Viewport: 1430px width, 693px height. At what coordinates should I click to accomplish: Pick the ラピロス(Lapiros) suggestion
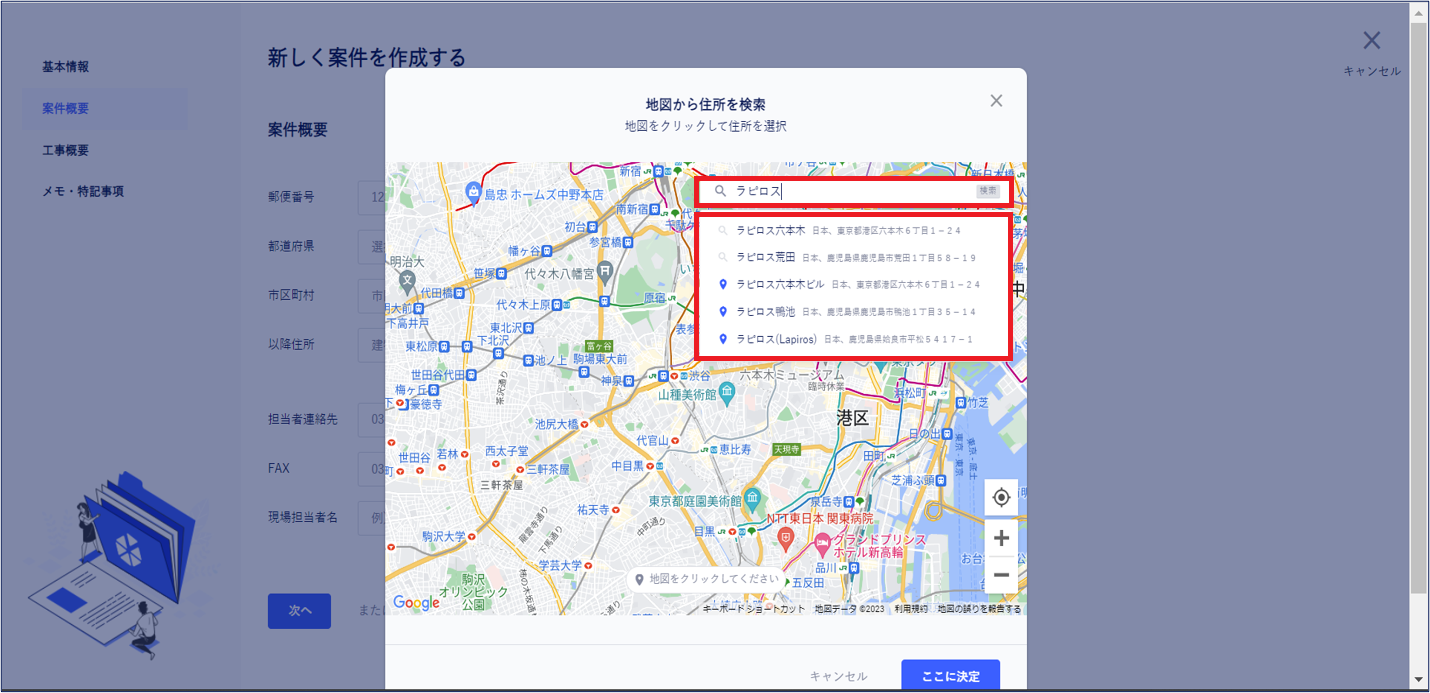click(852, 339)
